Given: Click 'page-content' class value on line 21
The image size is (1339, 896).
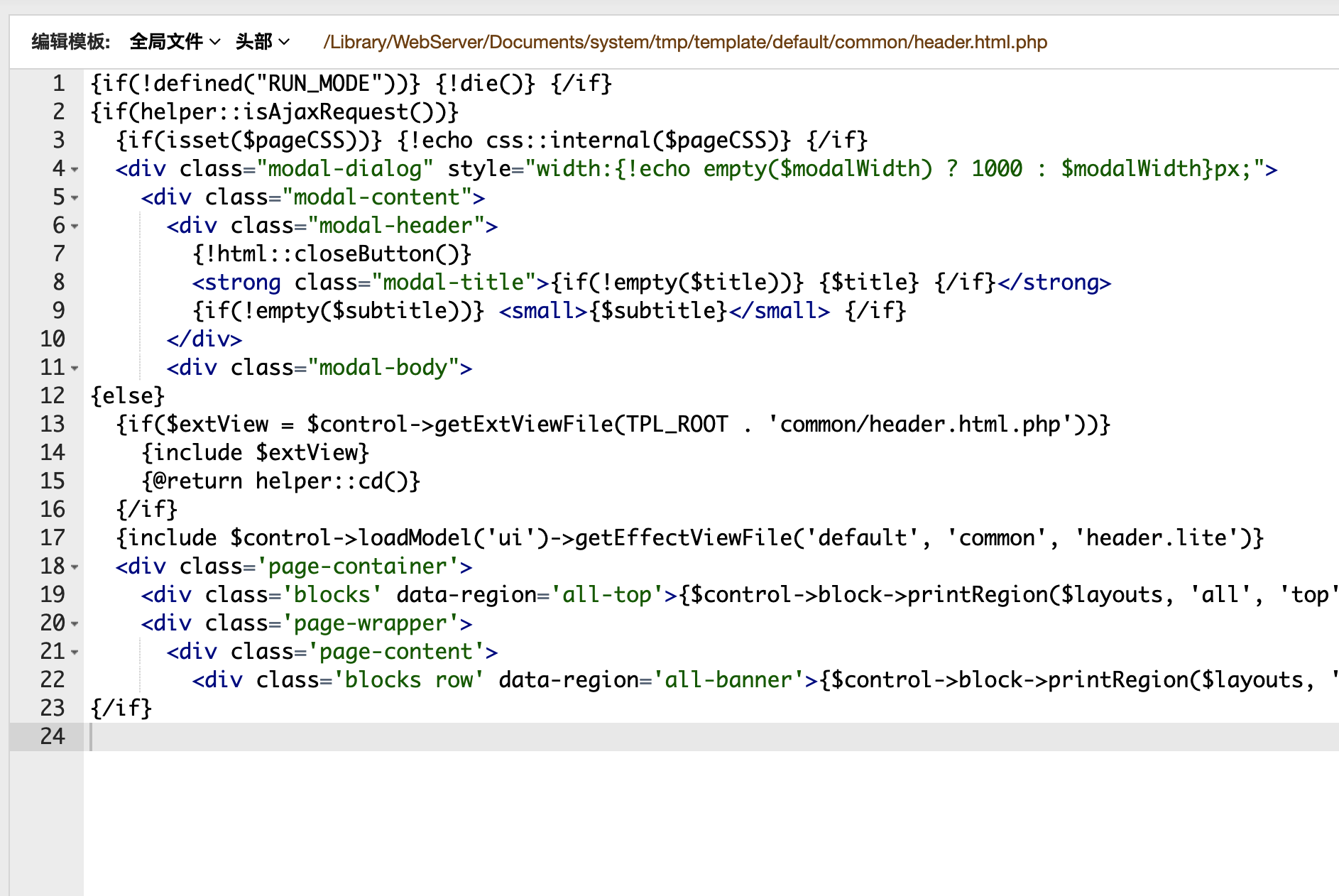Looking at the screenshot, I should pos(395,651).
